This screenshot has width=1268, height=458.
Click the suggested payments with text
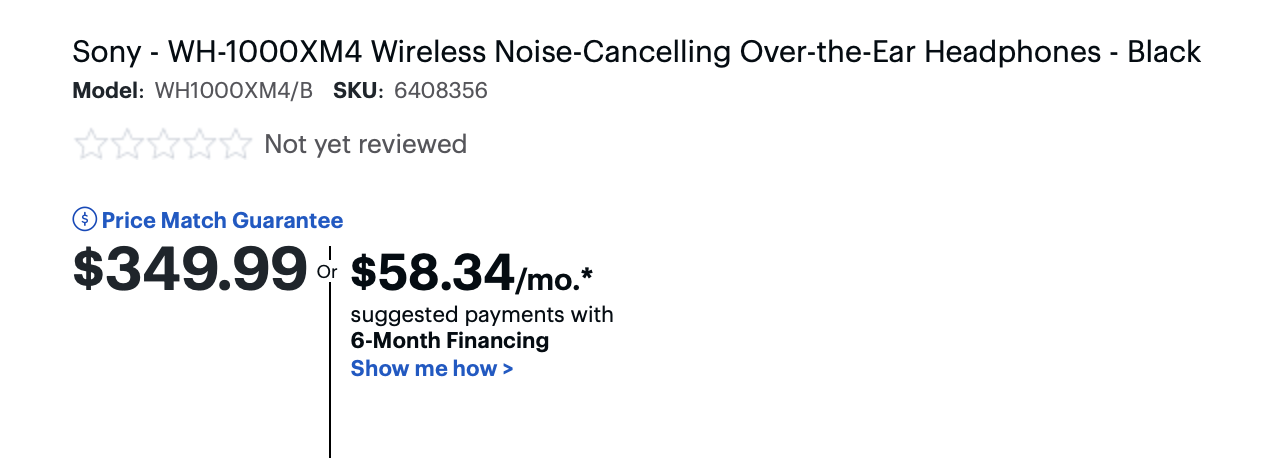[x=482, y=315]
